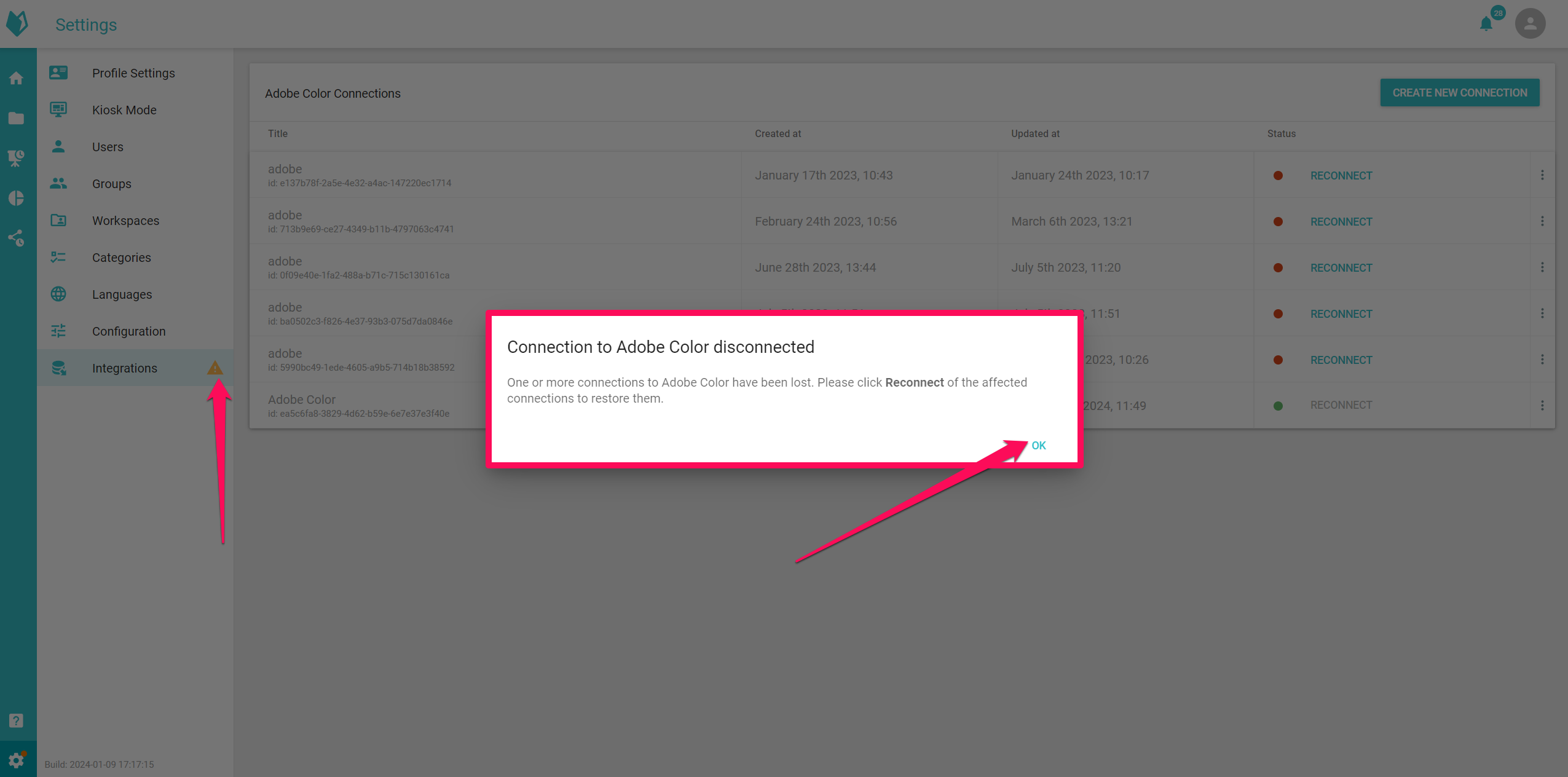Click the 'Adobe Color' connection title
The image size is (1568, 777).
point(301,400)
